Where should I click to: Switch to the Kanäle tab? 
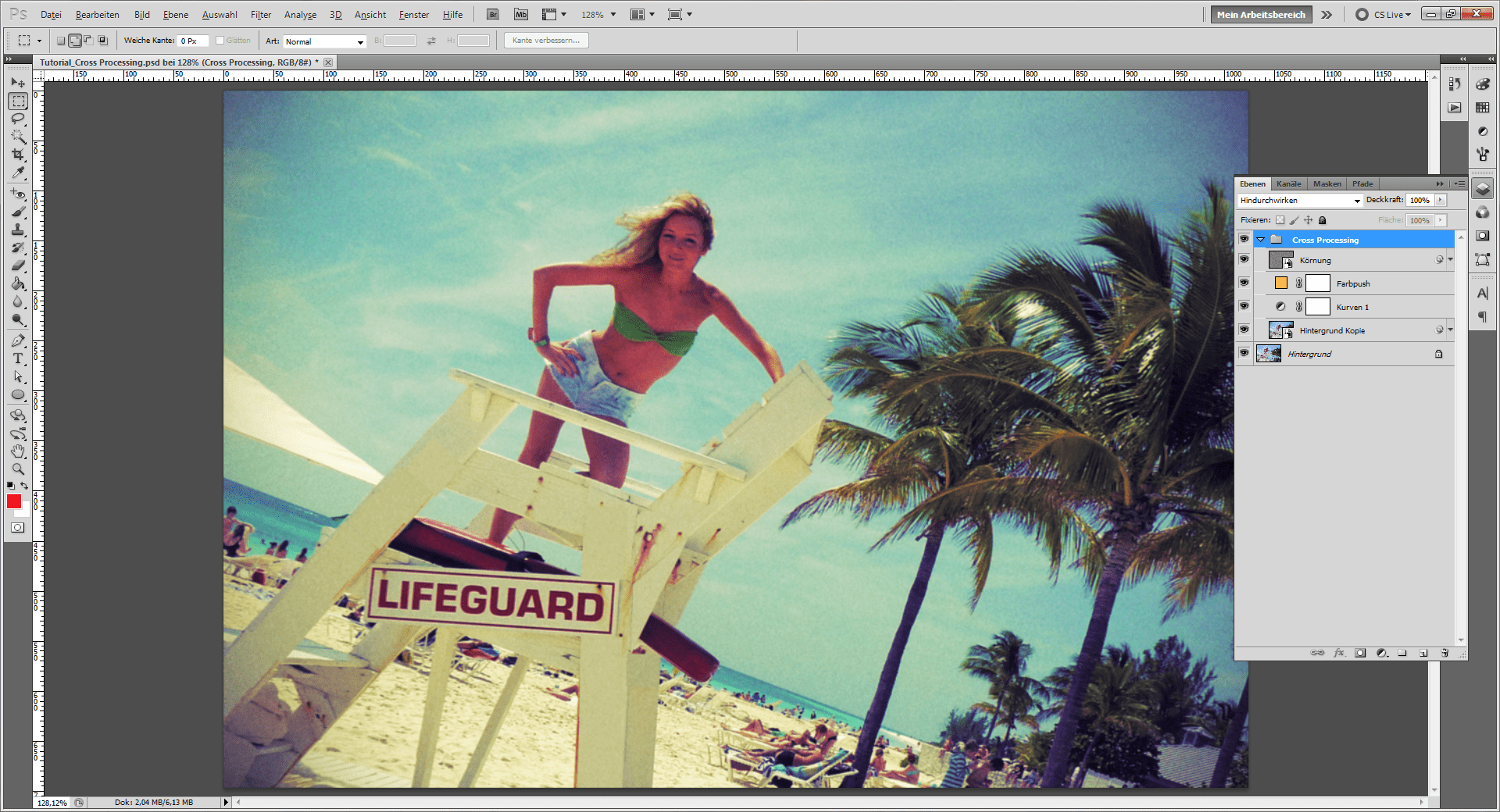point(1288,184)
